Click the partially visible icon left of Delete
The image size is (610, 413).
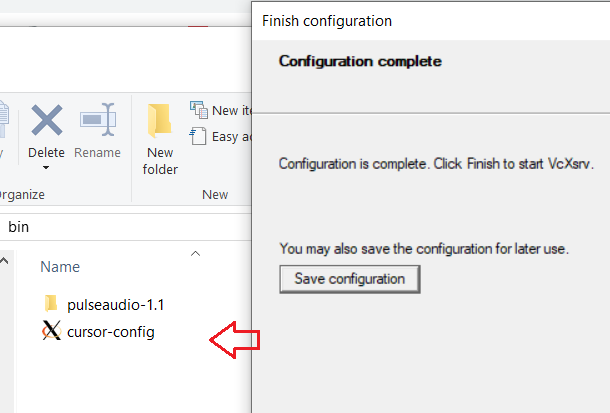pyautogui.click(x=4, y=119)
